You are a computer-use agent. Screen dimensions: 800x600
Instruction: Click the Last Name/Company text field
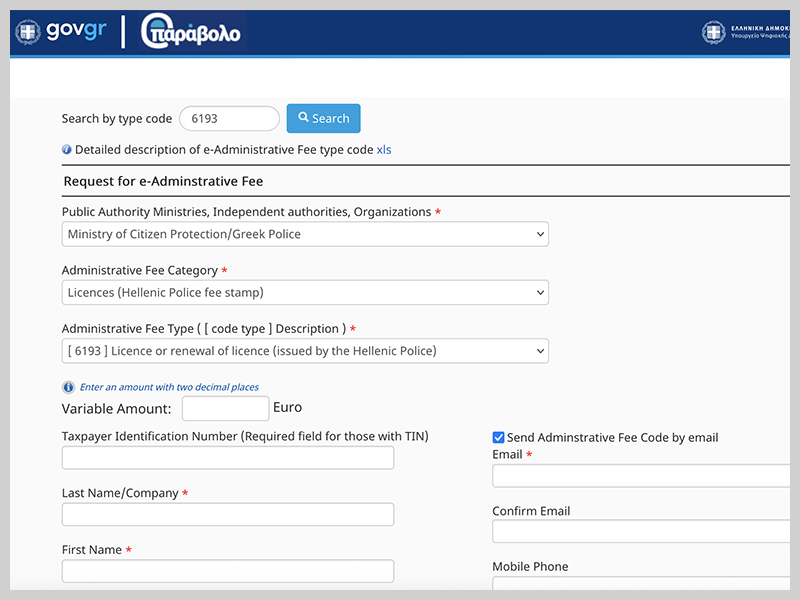[x=228, y=514]
